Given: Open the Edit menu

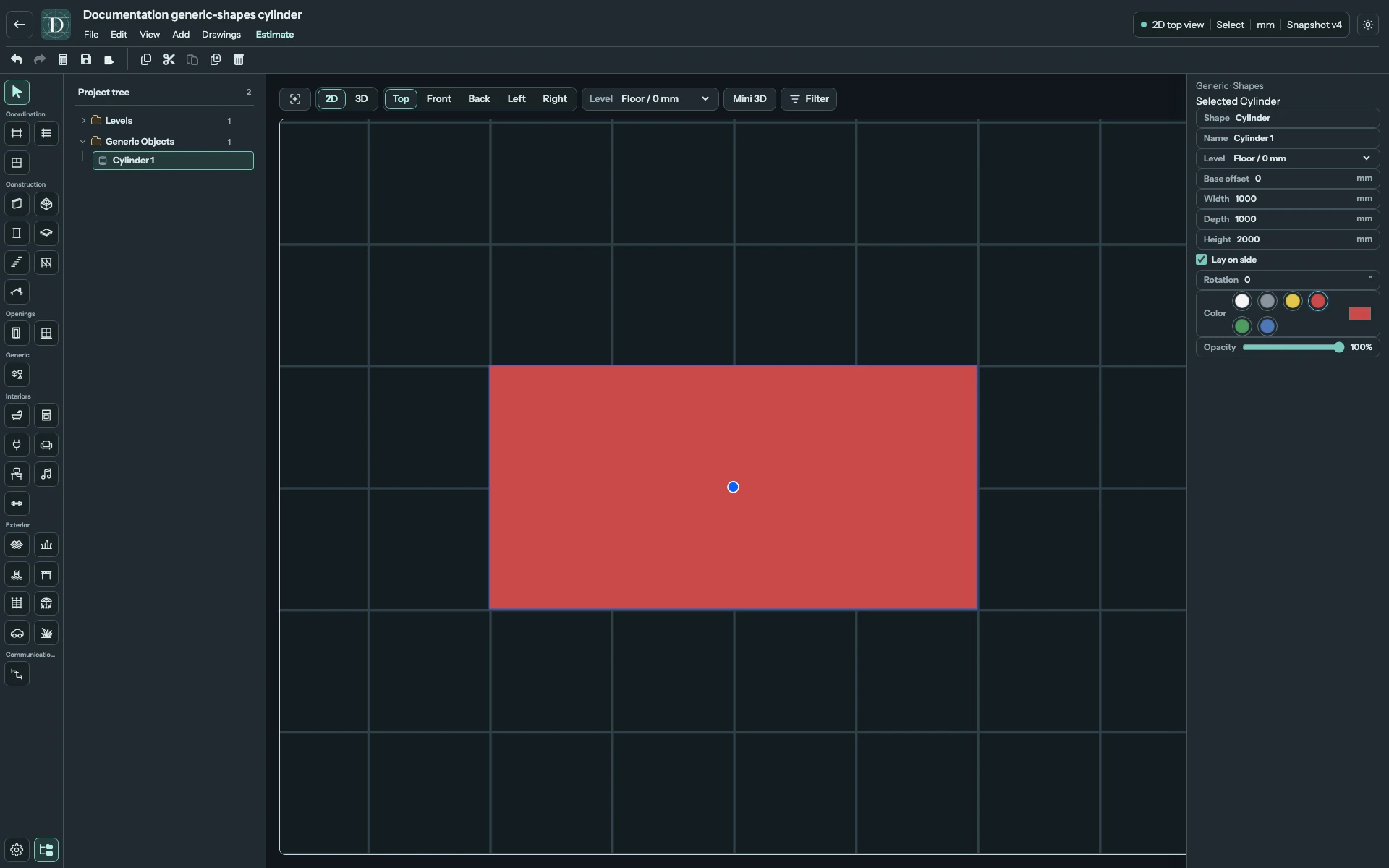Looking at the screenshot, I should (x=119, y=35).
